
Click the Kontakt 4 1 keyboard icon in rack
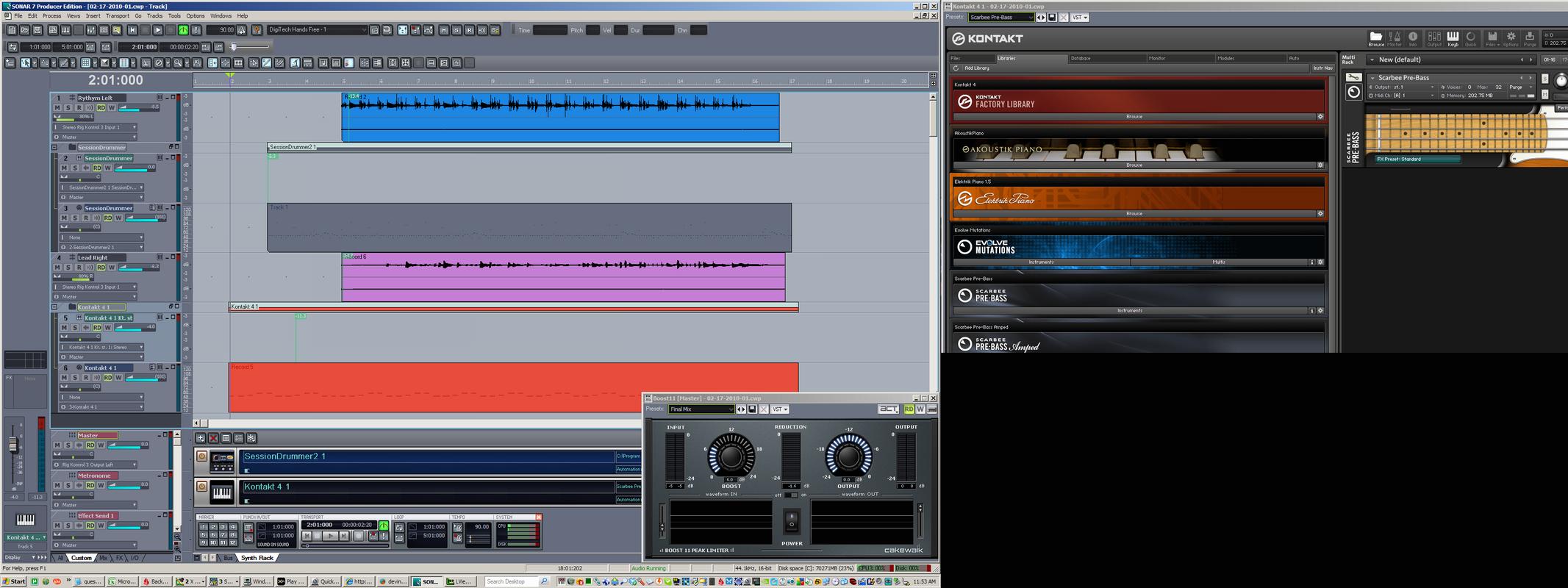222,492
